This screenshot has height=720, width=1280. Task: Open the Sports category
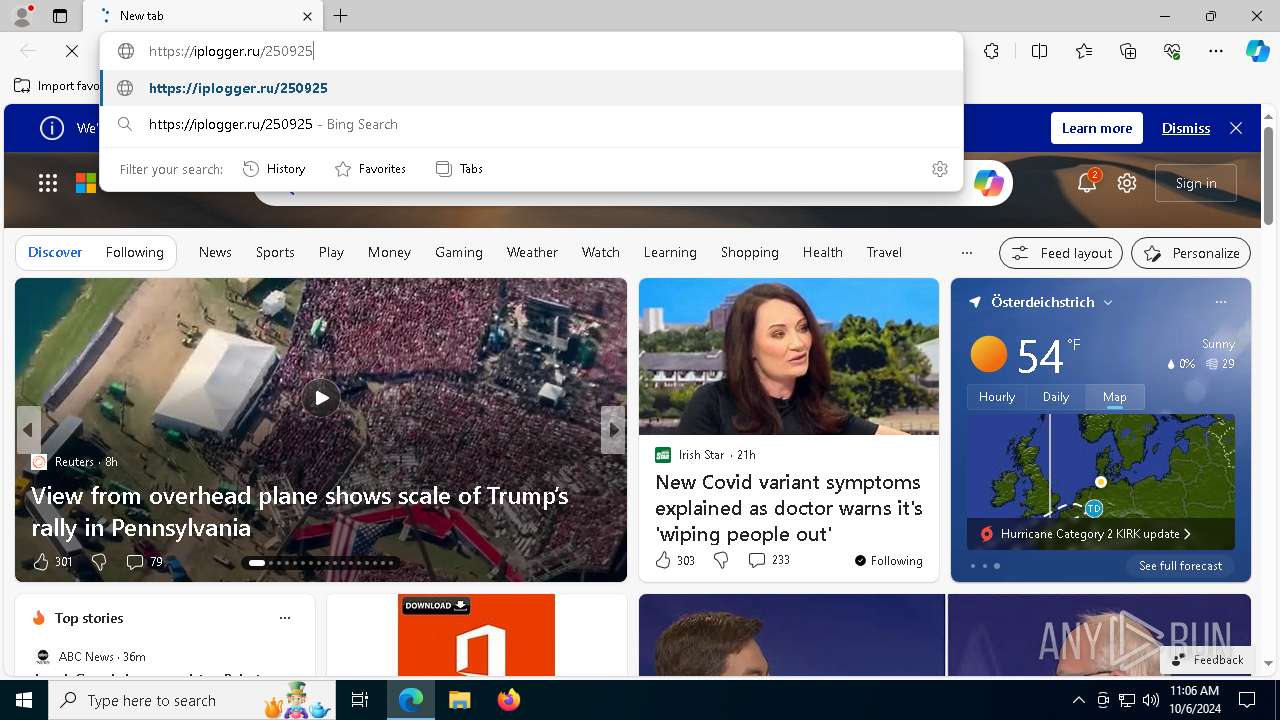[275, 252]
